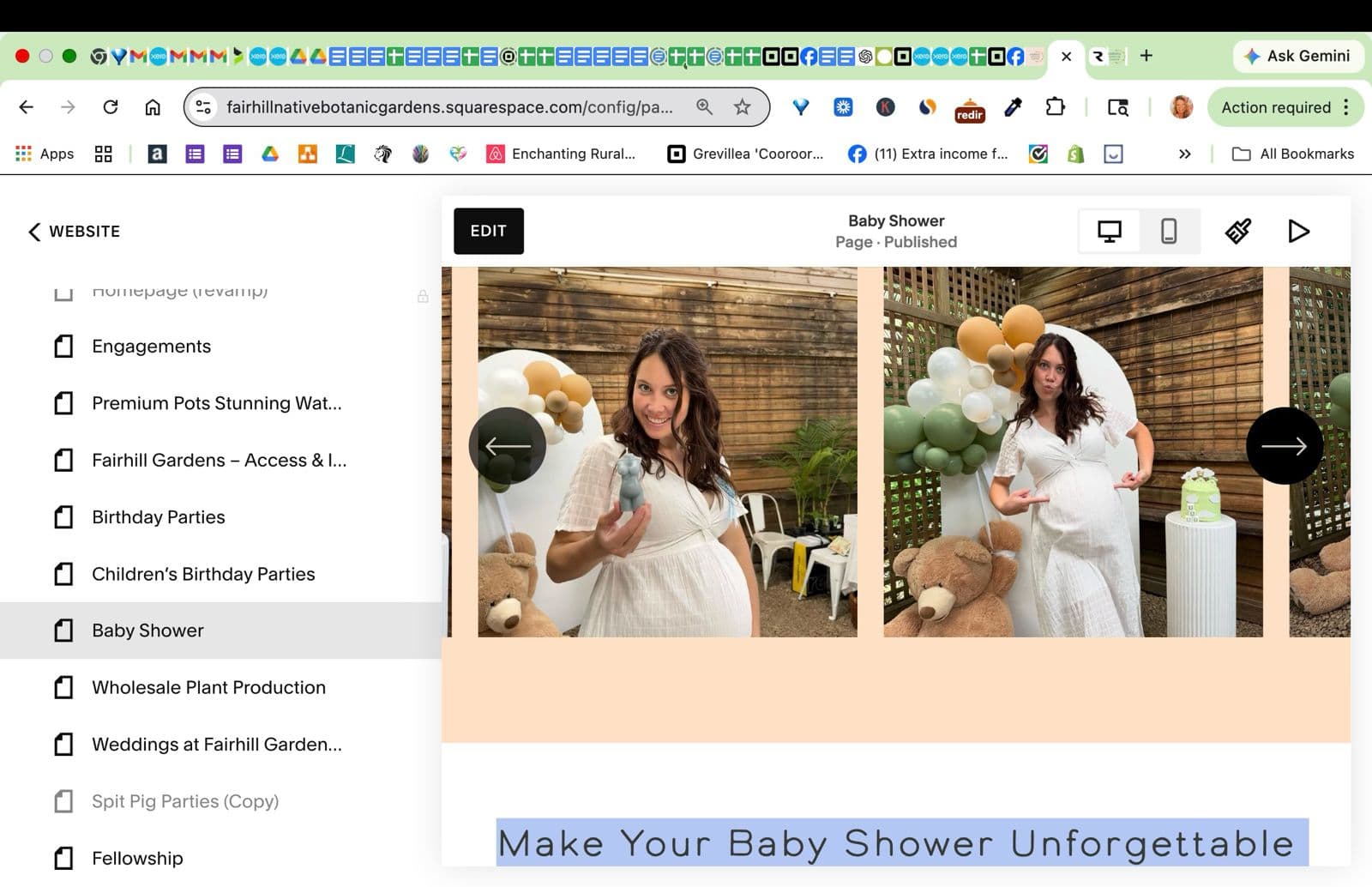Click the Ask Gemini button

click(1297, 56)
